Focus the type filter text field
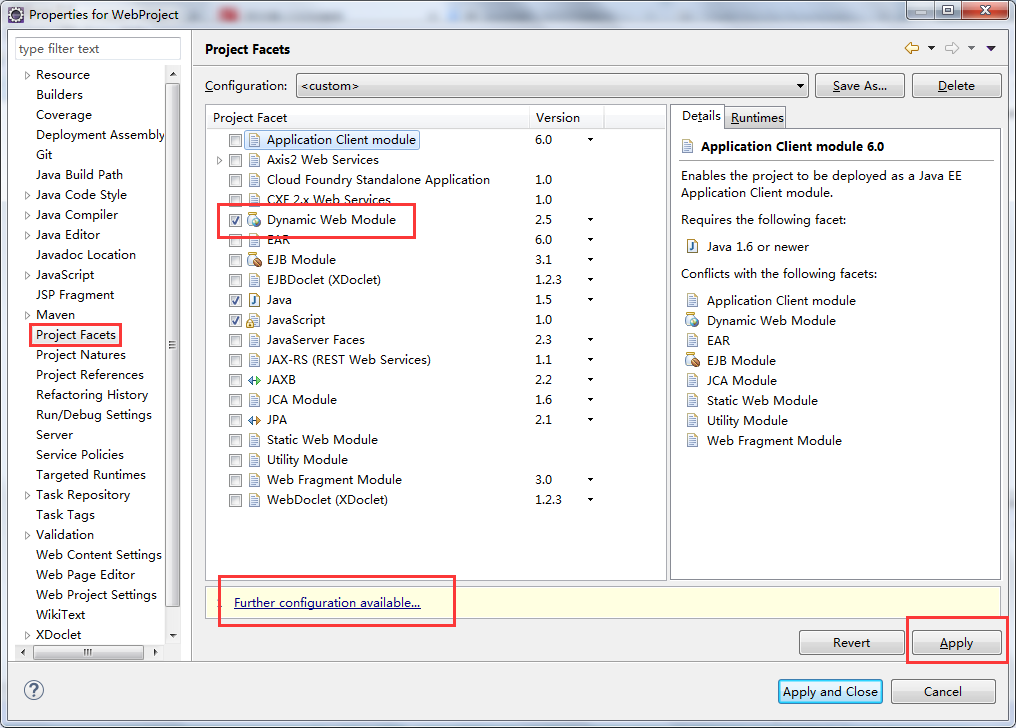Image resolution: width=1016 pixels, height=728 pixels. point(98,49)
